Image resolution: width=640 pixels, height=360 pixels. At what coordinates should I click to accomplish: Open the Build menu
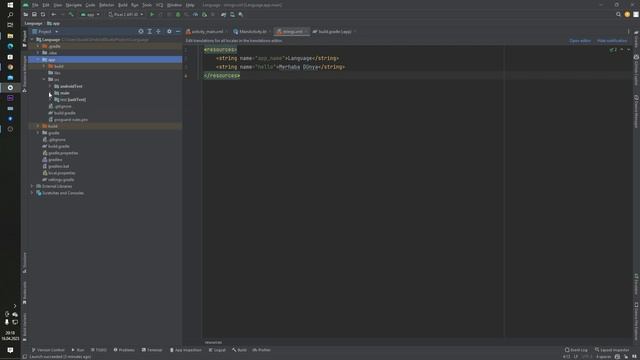click(x=122, y=5)
